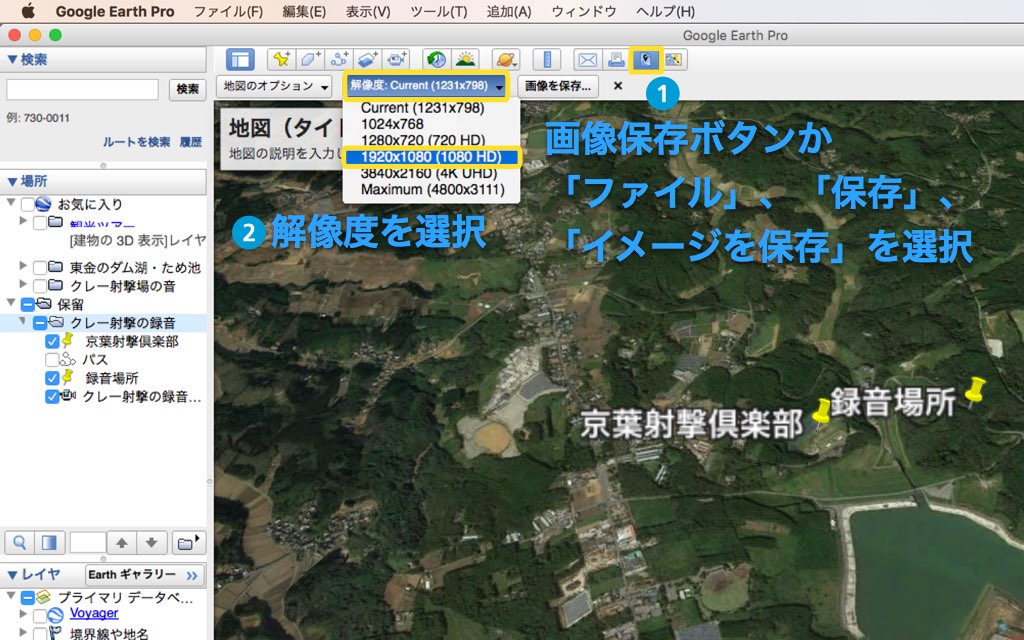
Task: Check the クレー射撃場の音 checkbox
Action: pos(40,286)
